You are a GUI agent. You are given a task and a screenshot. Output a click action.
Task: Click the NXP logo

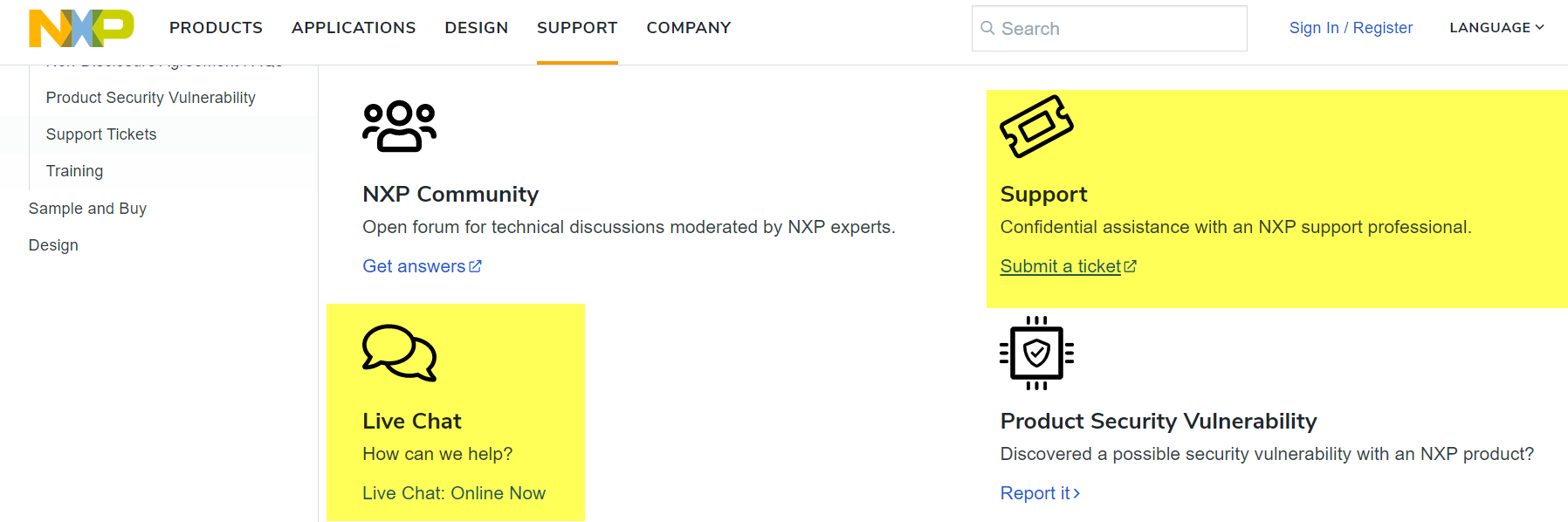(81, 28)
